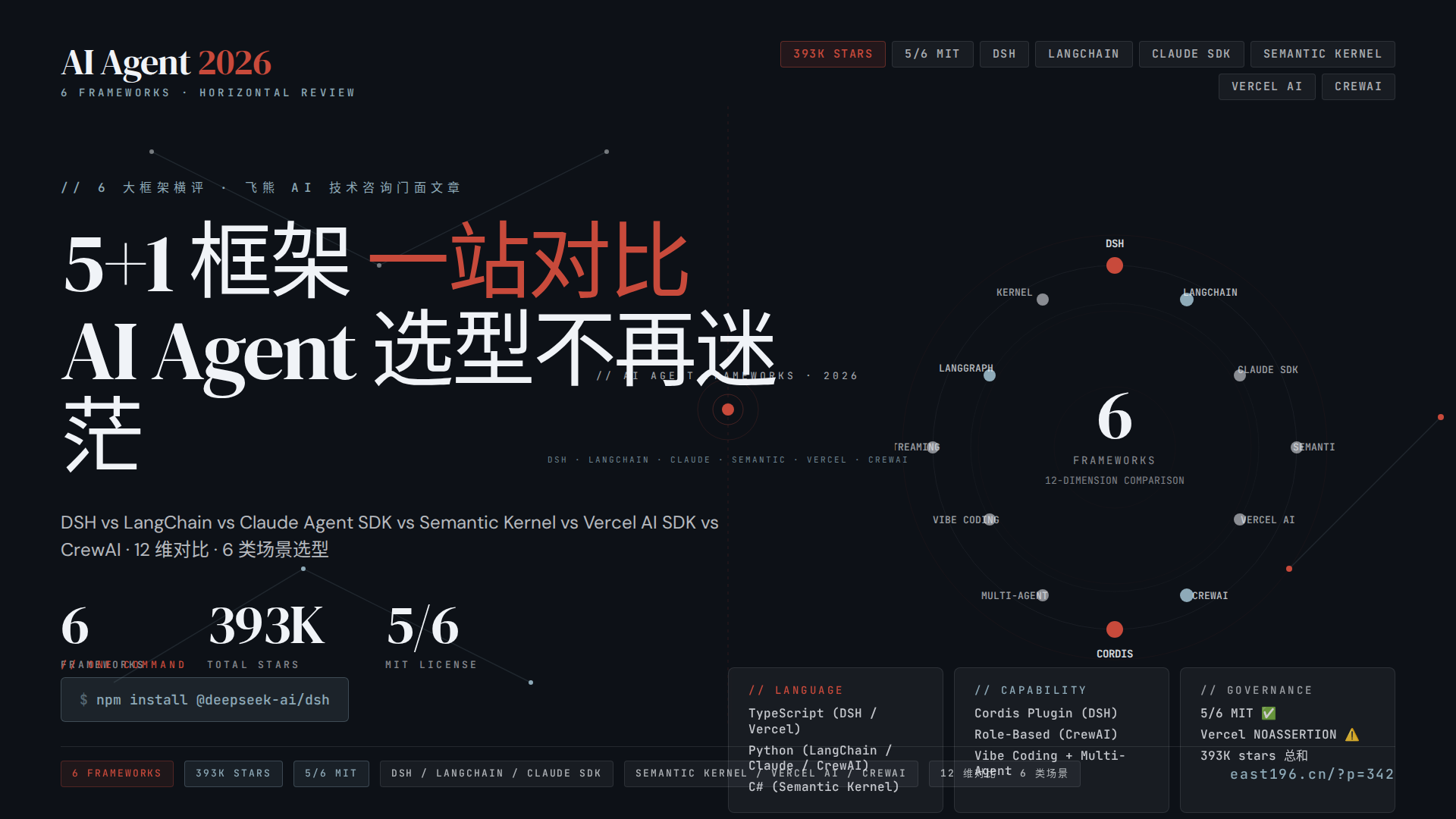Click the red pulsing center dot
The width and height of the screenshot is (1456, 819).
[728, 409]
